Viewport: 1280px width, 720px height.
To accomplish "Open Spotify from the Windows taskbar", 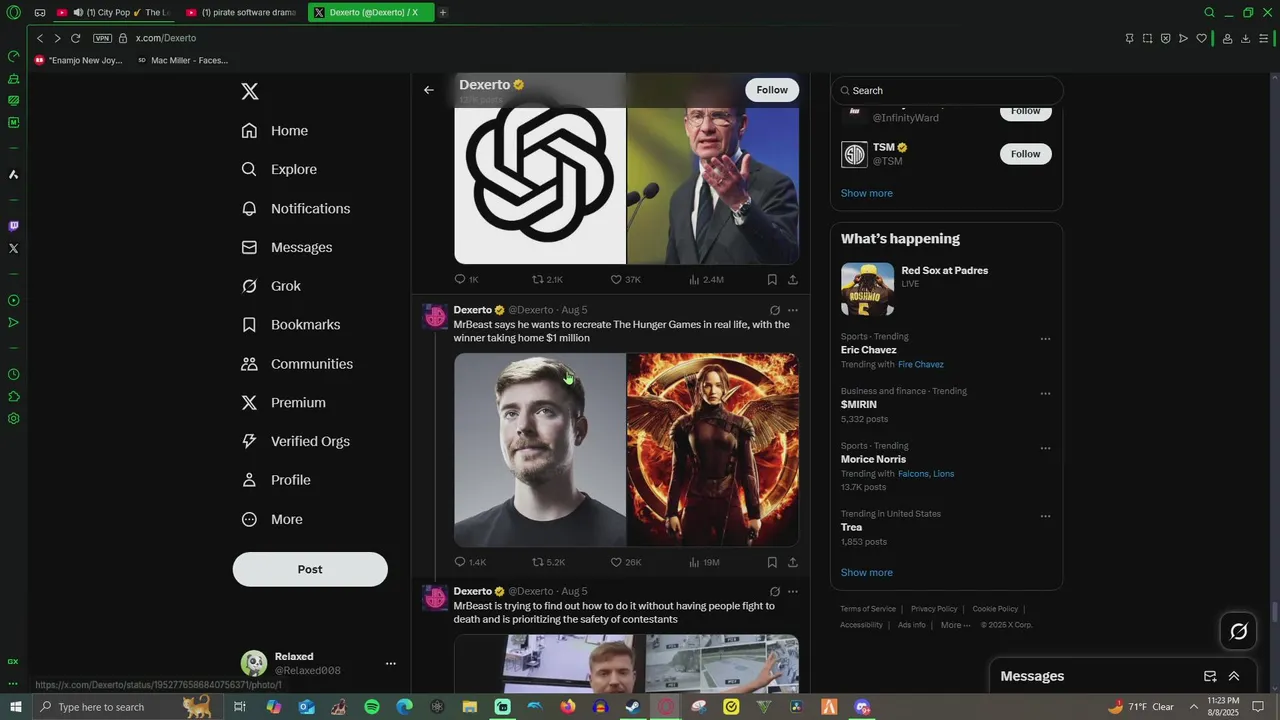I will click(372, 707).
